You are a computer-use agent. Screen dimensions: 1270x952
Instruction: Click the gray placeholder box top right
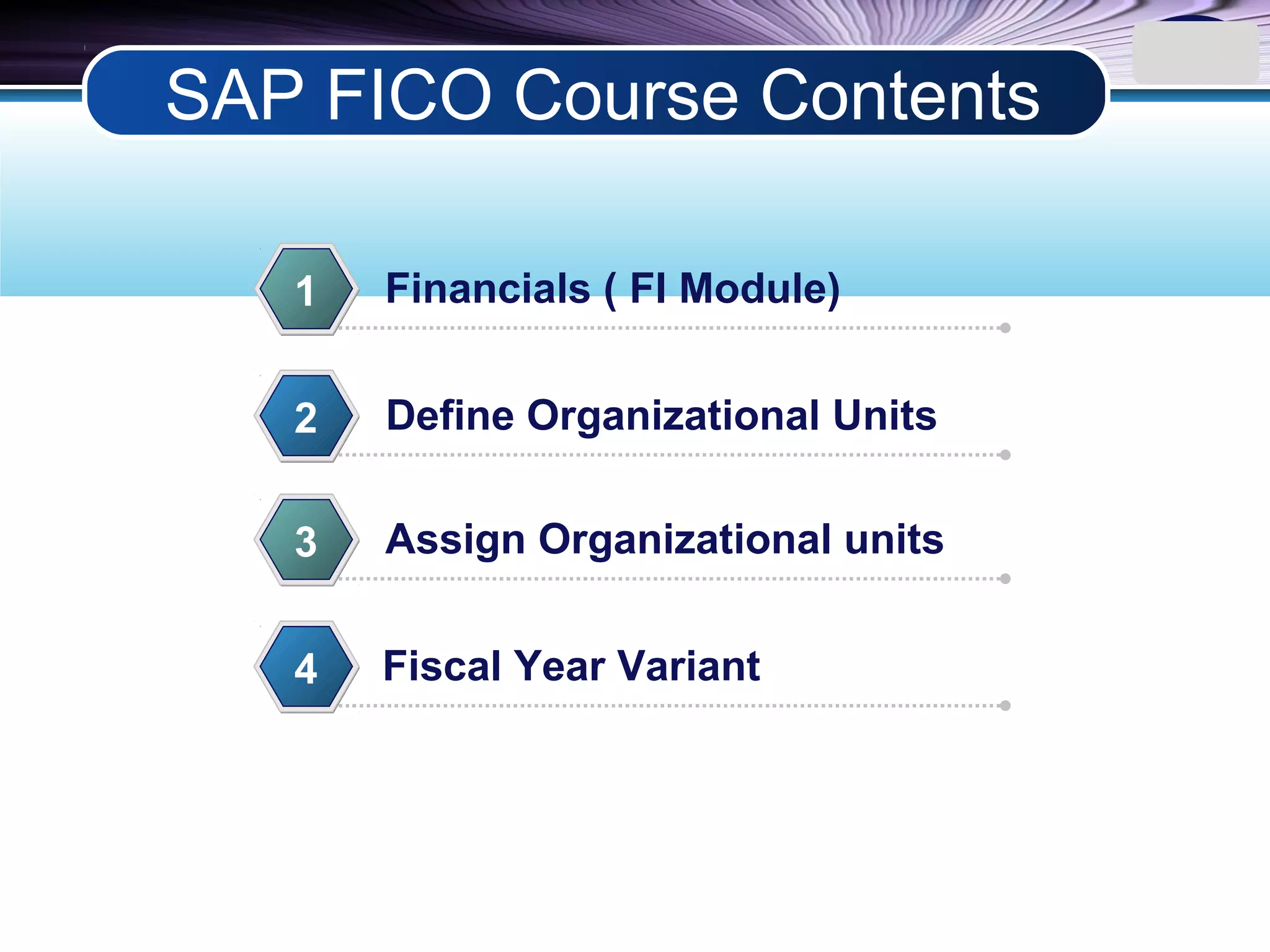coord(1194,54)
